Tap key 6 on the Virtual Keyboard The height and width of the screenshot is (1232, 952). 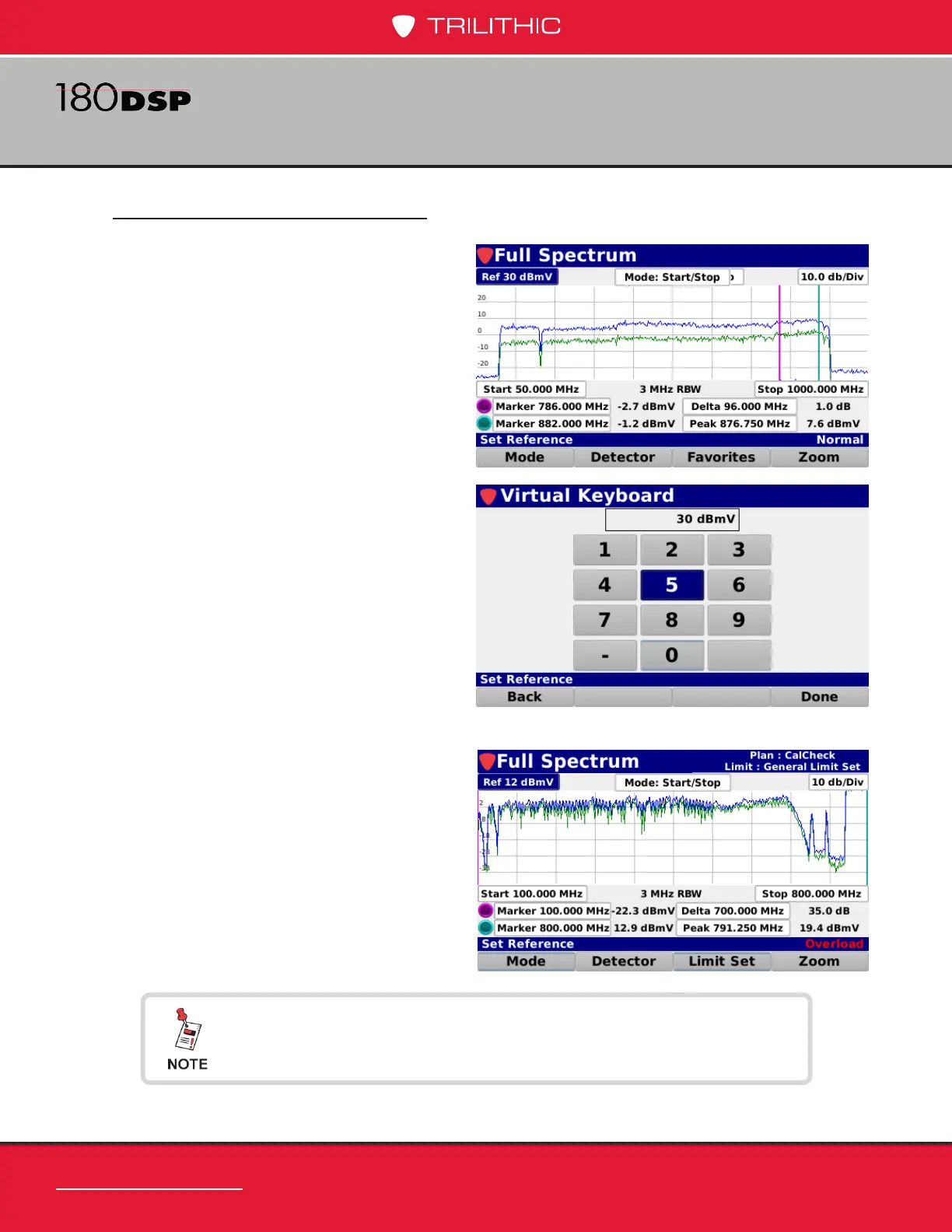pos(739,585)
